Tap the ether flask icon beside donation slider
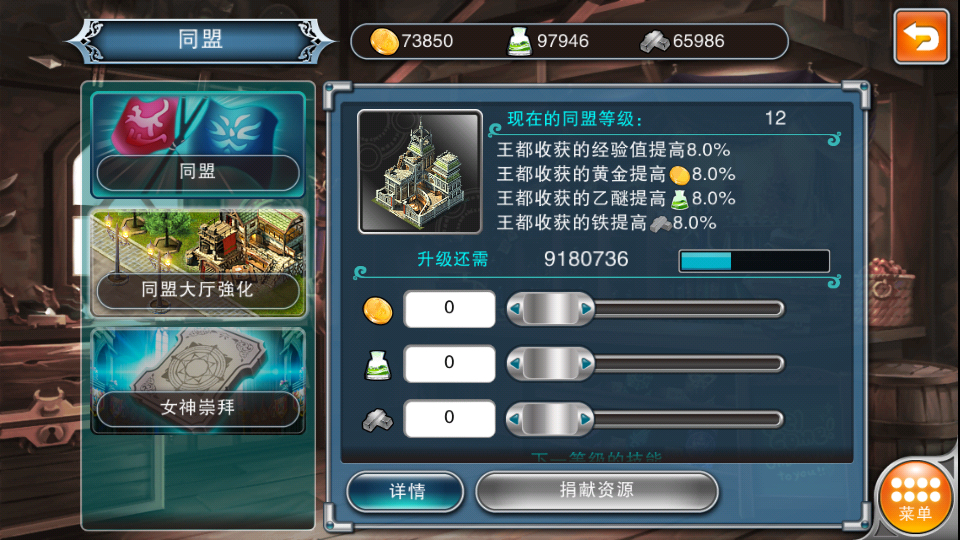This screenshot has height=540, width=960. click(x=378, y=365)
